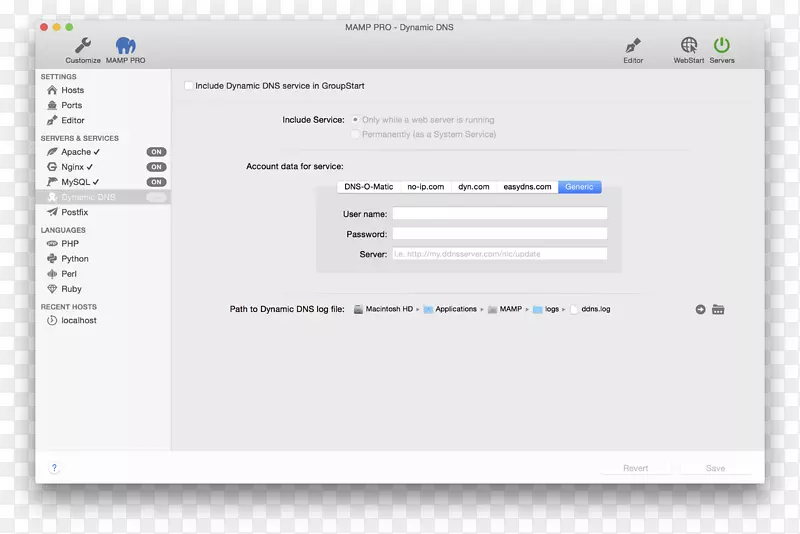Zoom window with green button

click(x=69, y=27)
